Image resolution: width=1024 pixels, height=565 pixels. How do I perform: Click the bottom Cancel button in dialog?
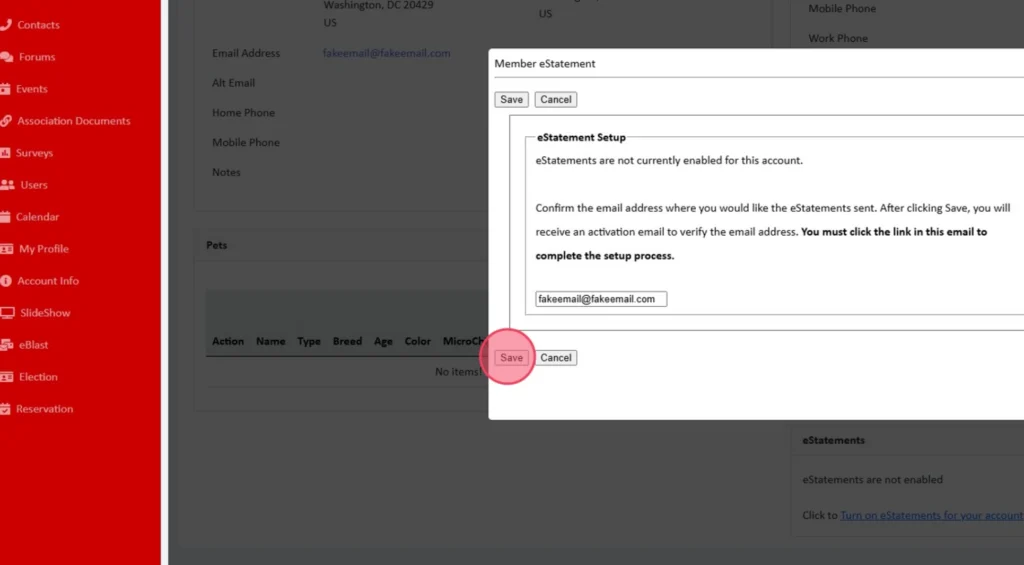coord(556,358)
